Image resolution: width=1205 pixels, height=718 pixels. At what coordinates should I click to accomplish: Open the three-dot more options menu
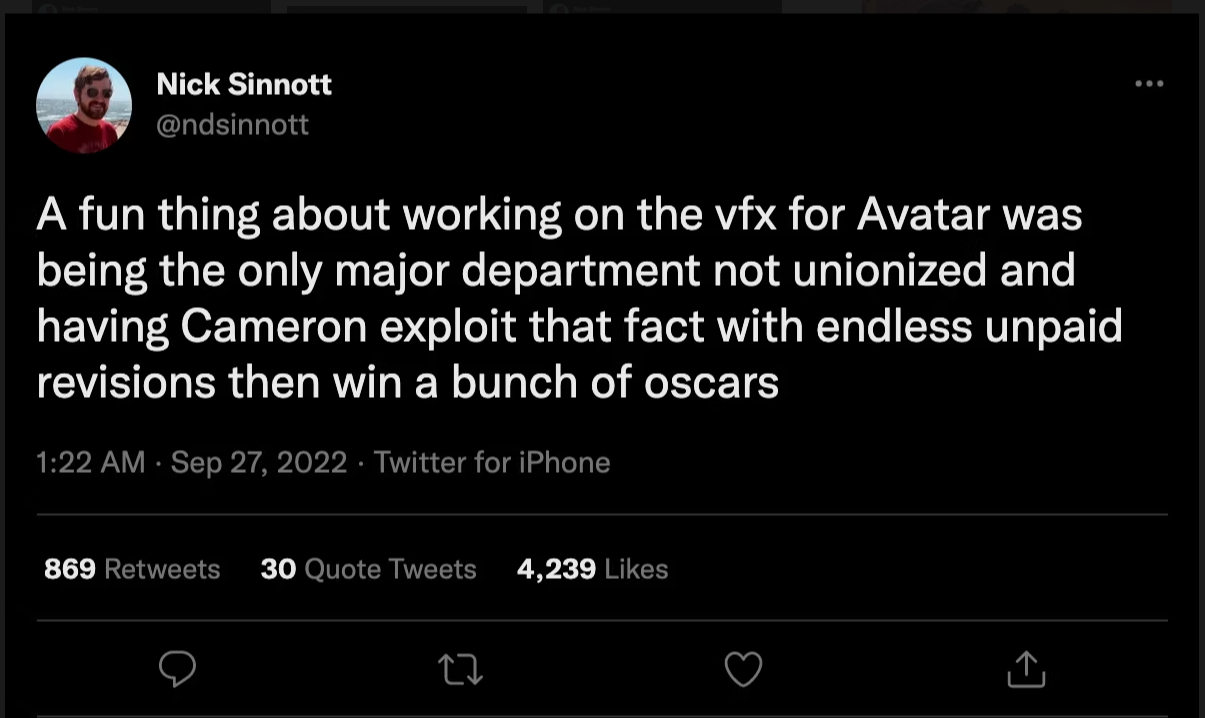click(x=1149, y=84)
